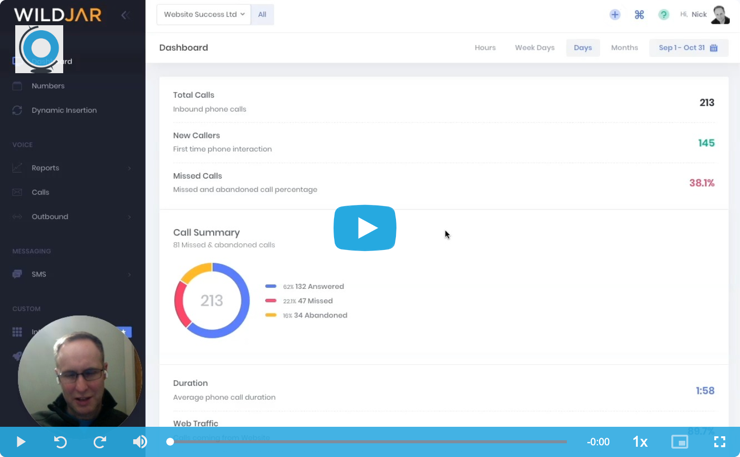Change playback speed from 1x
This screenshot has height=457, width=740.
tap(640, 442)
